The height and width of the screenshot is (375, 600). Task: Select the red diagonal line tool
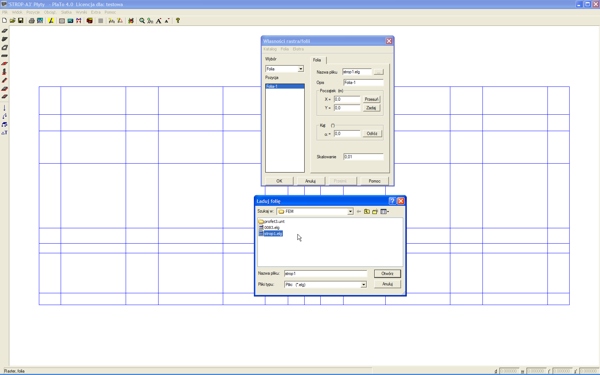(5, 80)
